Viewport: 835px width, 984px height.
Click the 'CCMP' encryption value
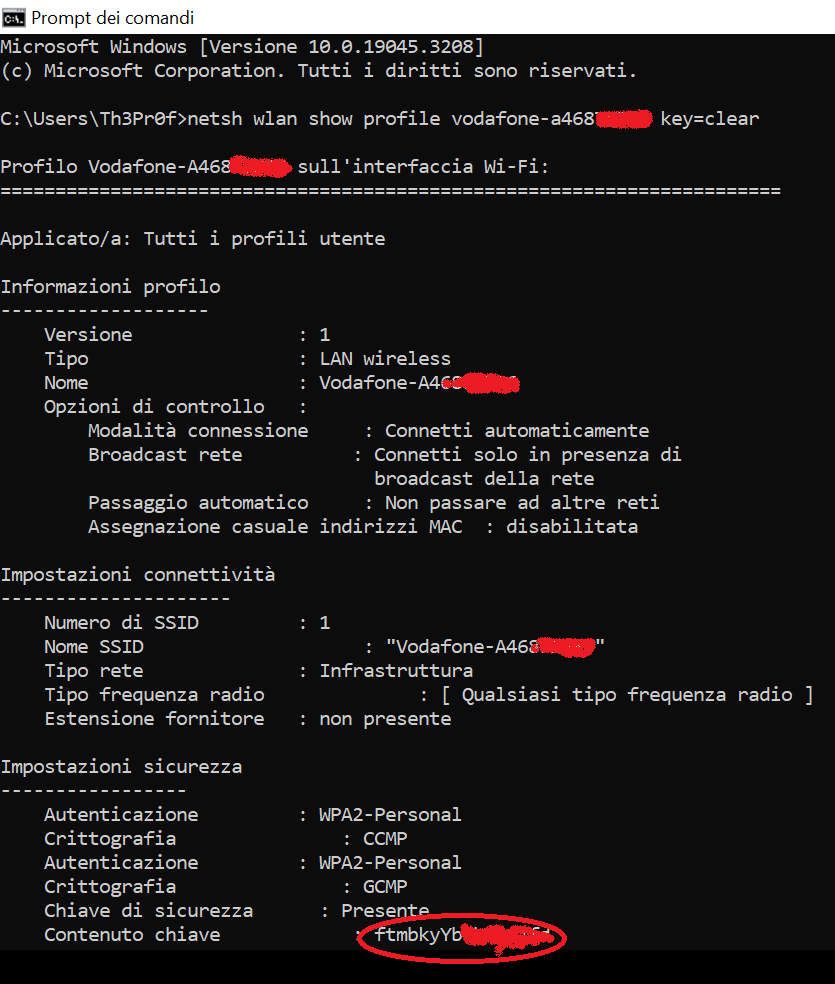point(385,838)
